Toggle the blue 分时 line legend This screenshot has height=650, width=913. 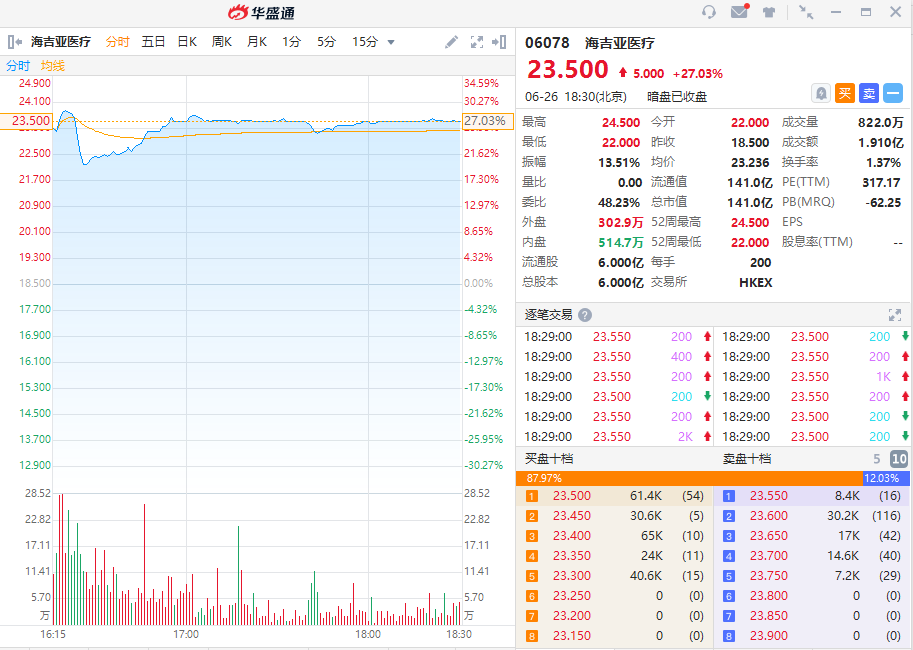coord(18,66)
